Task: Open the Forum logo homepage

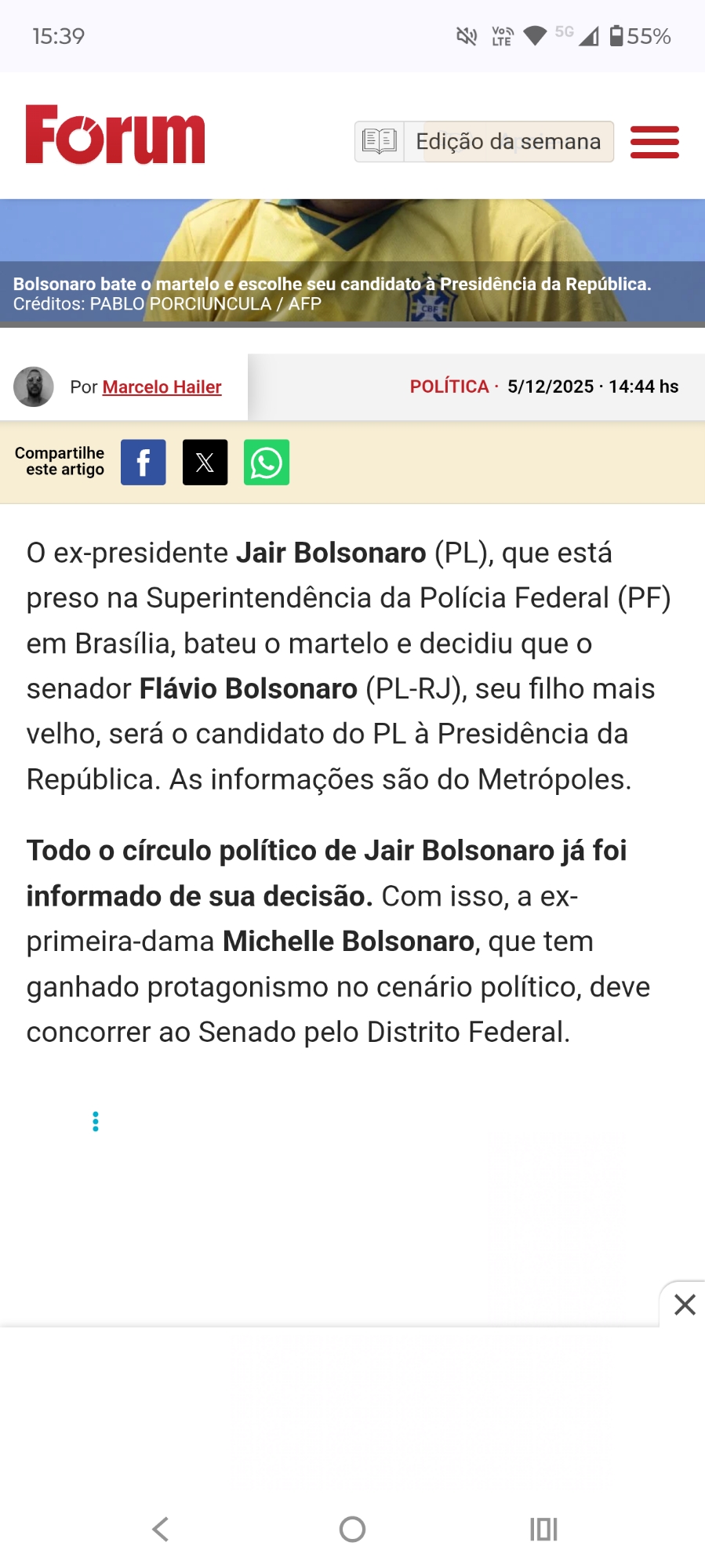Action: [115, 135]
